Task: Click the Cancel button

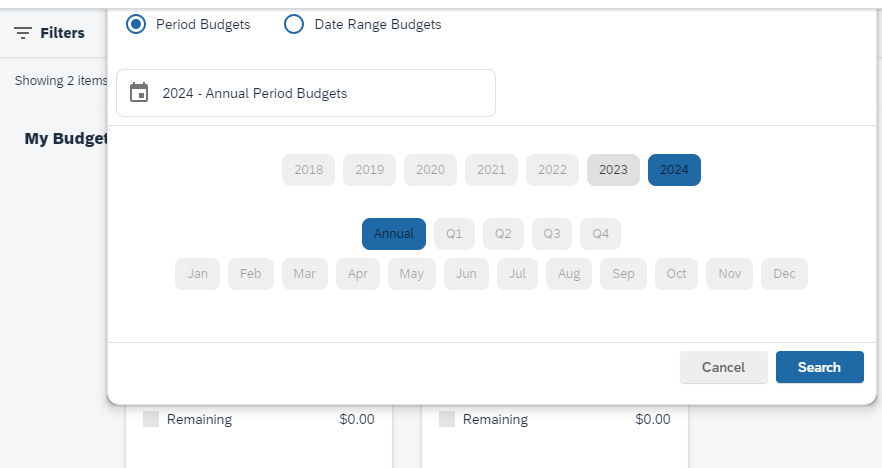Action: 724,367
